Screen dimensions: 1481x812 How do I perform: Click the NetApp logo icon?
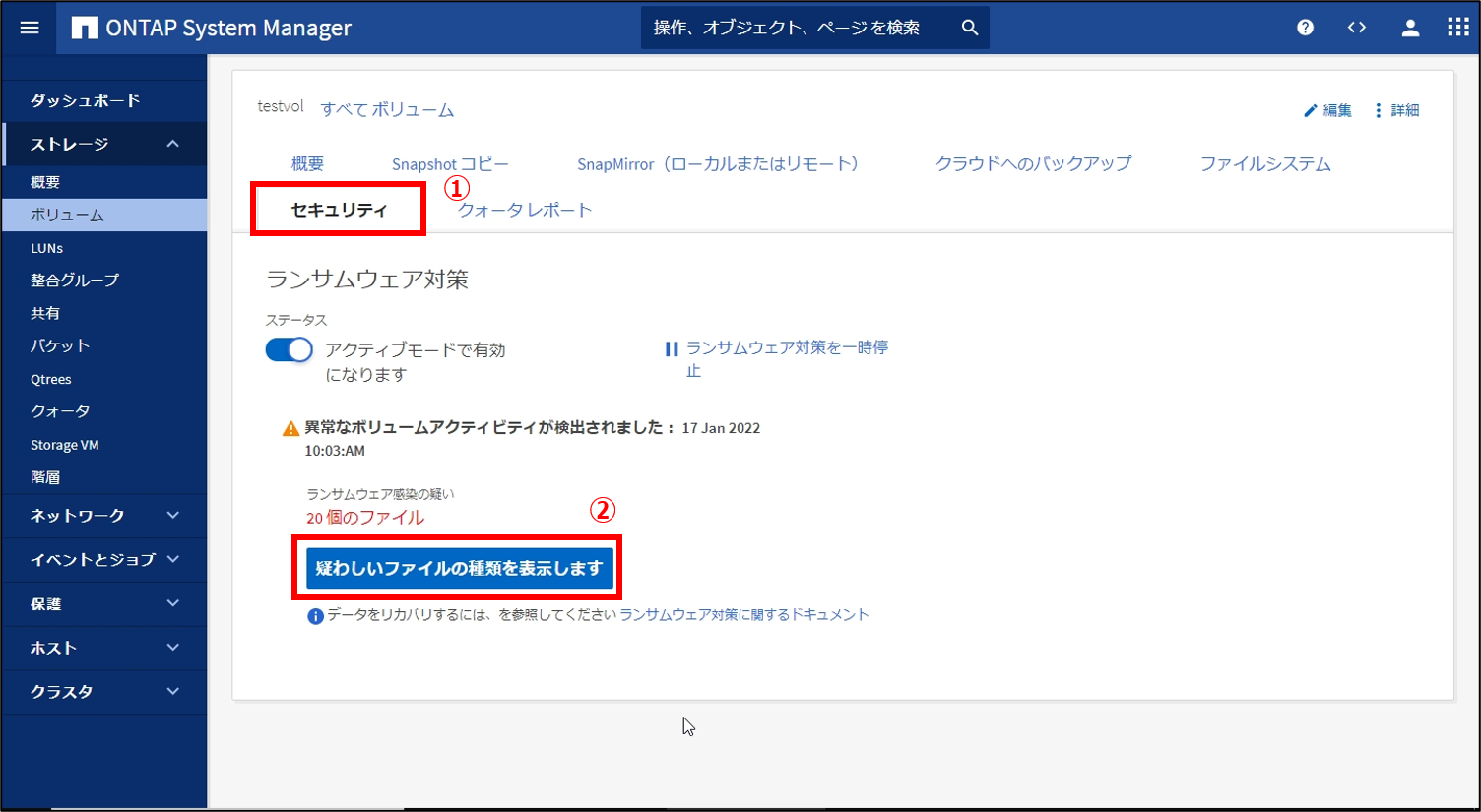(85, 28)
